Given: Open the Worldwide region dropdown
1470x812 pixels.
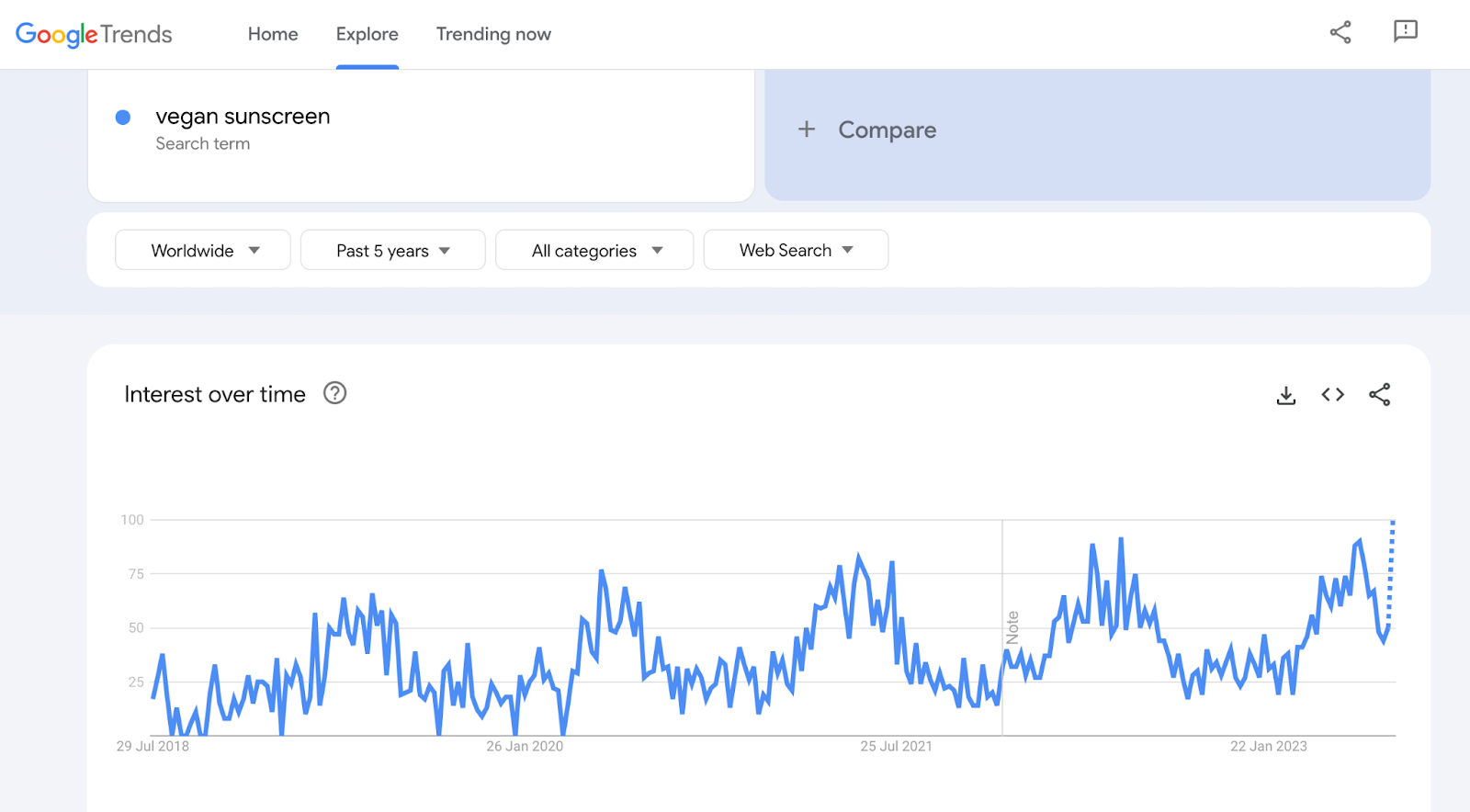Looking at the screenshot, I should point(203,251).
